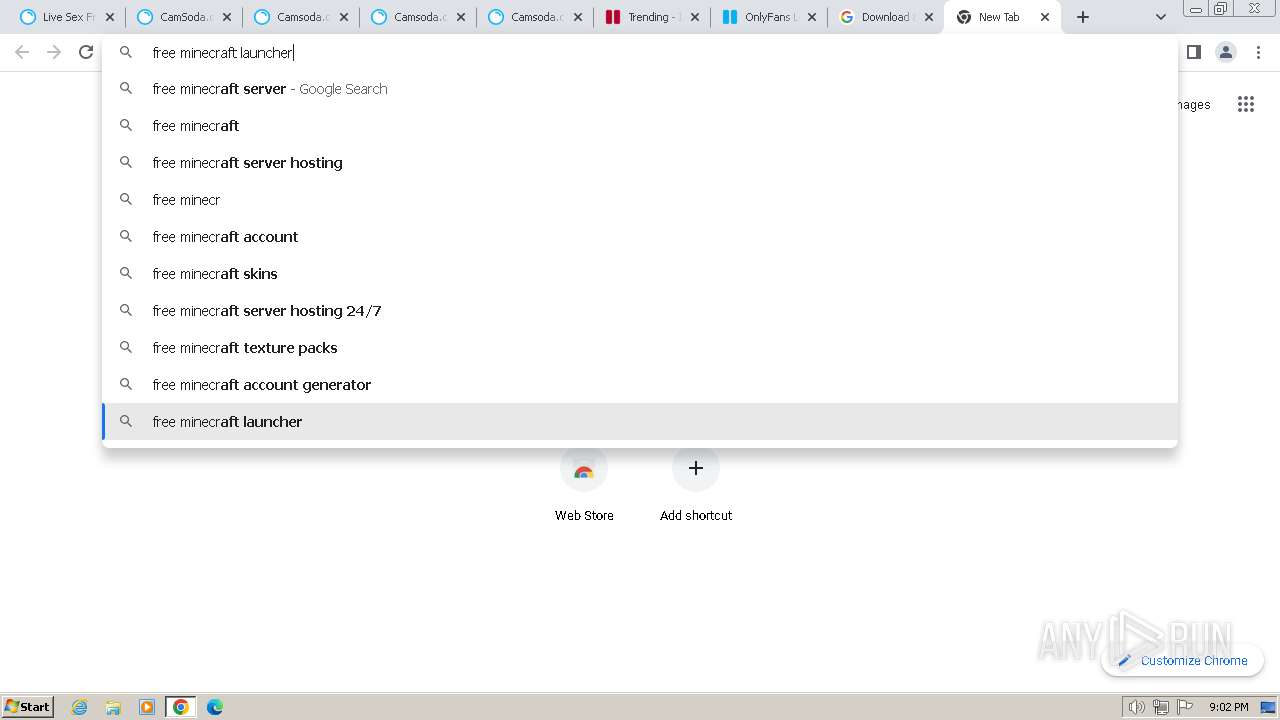Close the New Tab tab

(x=1045, y=17)
